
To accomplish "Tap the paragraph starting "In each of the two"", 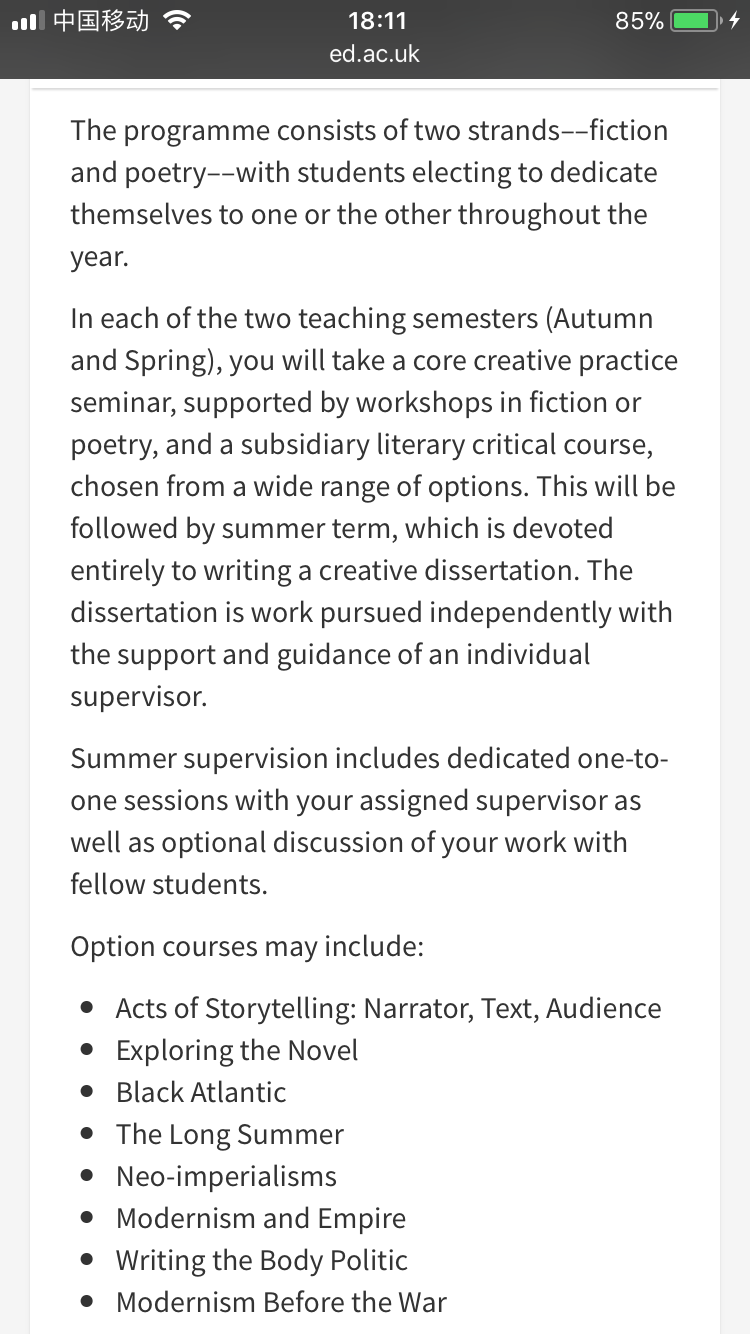I will tap(372, 507).
